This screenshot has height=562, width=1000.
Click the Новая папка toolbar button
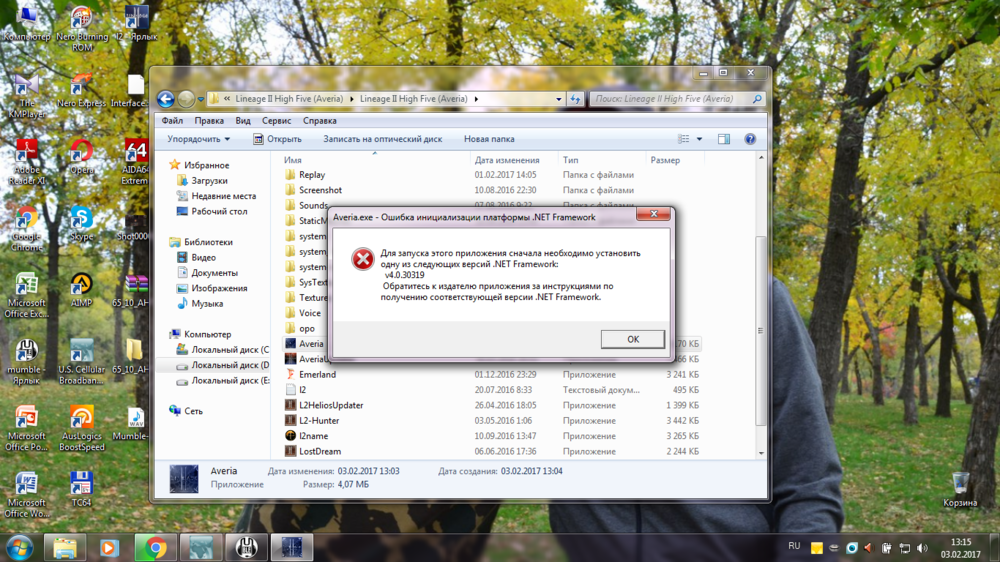pyautogui.click(x=489, y=139)
